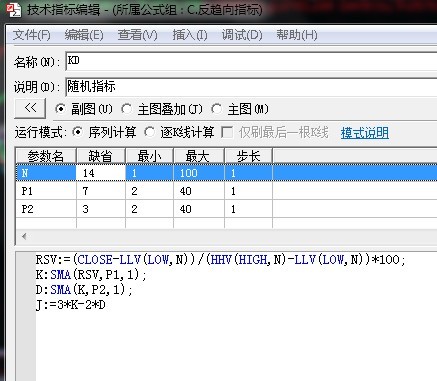Image resolution: width=437 pixels, height=381 pixels.
Task: Toggle 仅刷最后一根K线 checkbox
Action: (x=227, y=132)
